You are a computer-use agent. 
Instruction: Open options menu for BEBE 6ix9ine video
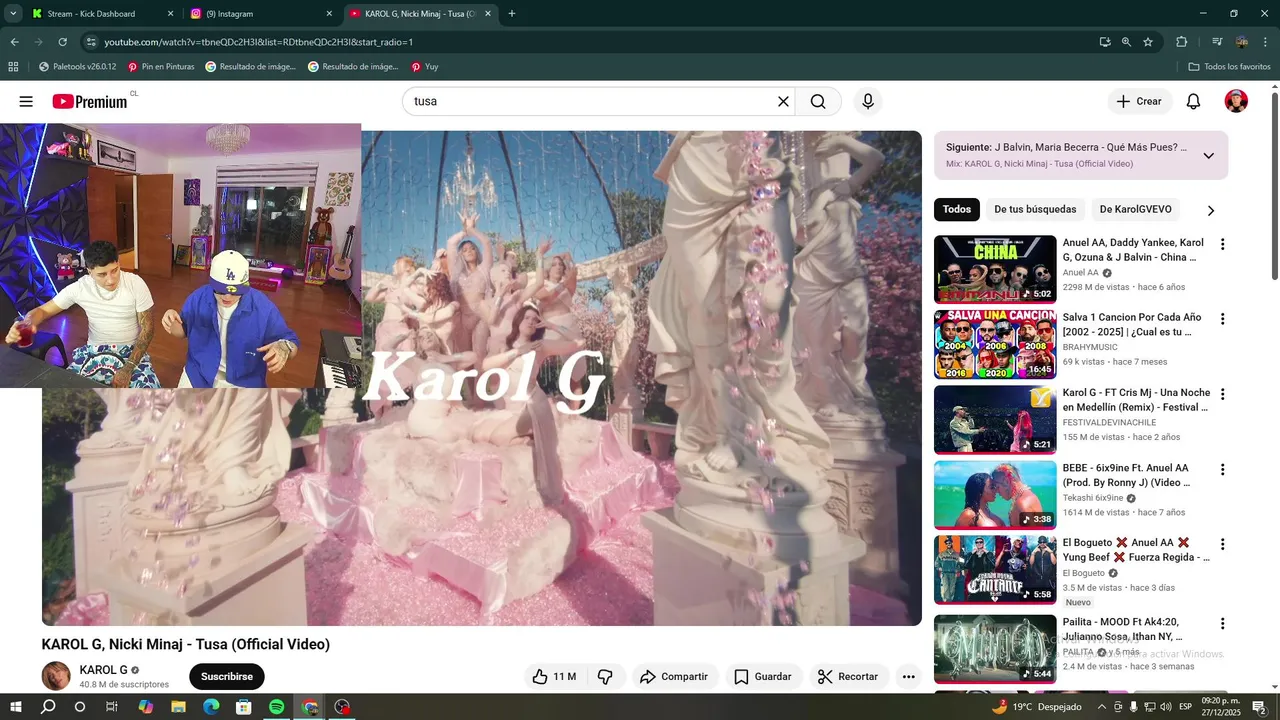click(1221, 469)
